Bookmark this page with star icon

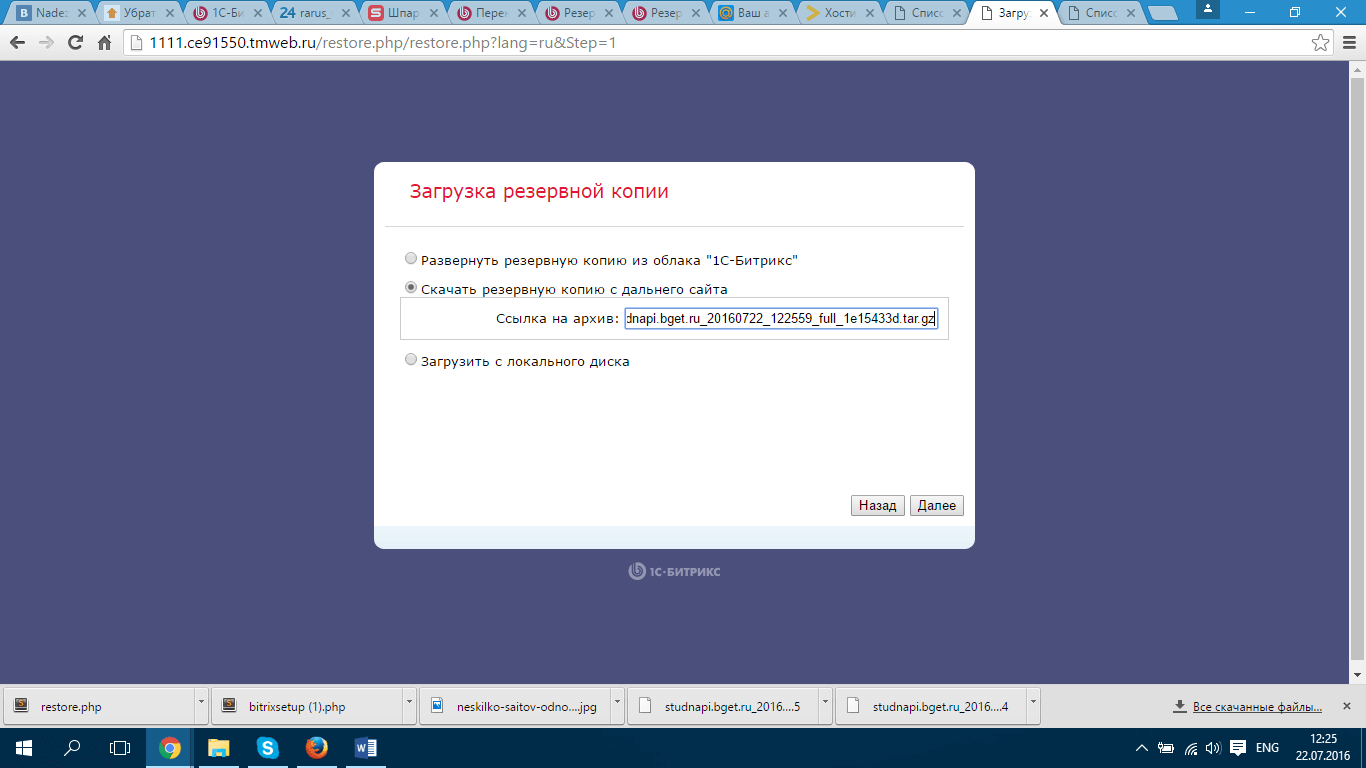coord(1320,44)
